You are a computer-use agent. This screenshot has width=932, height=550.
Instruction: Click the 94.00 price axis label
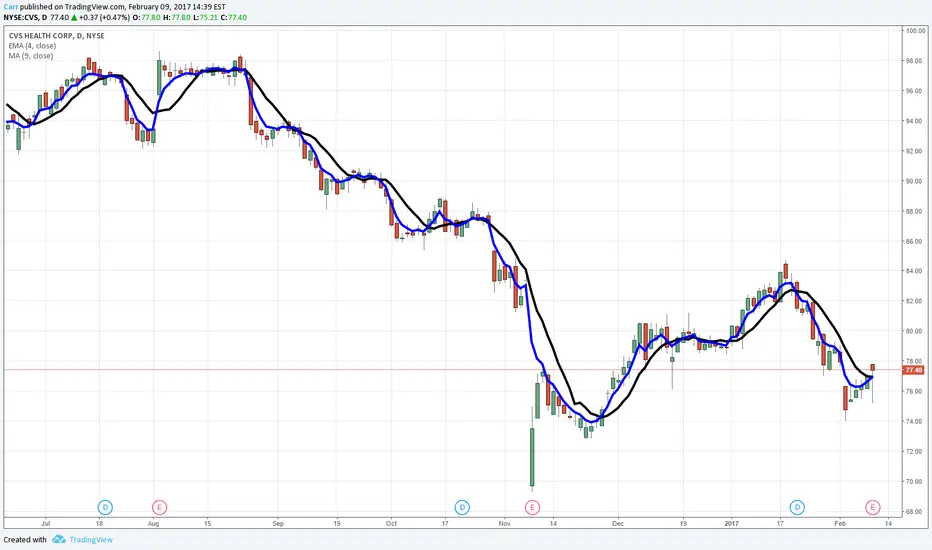point(915,121)
